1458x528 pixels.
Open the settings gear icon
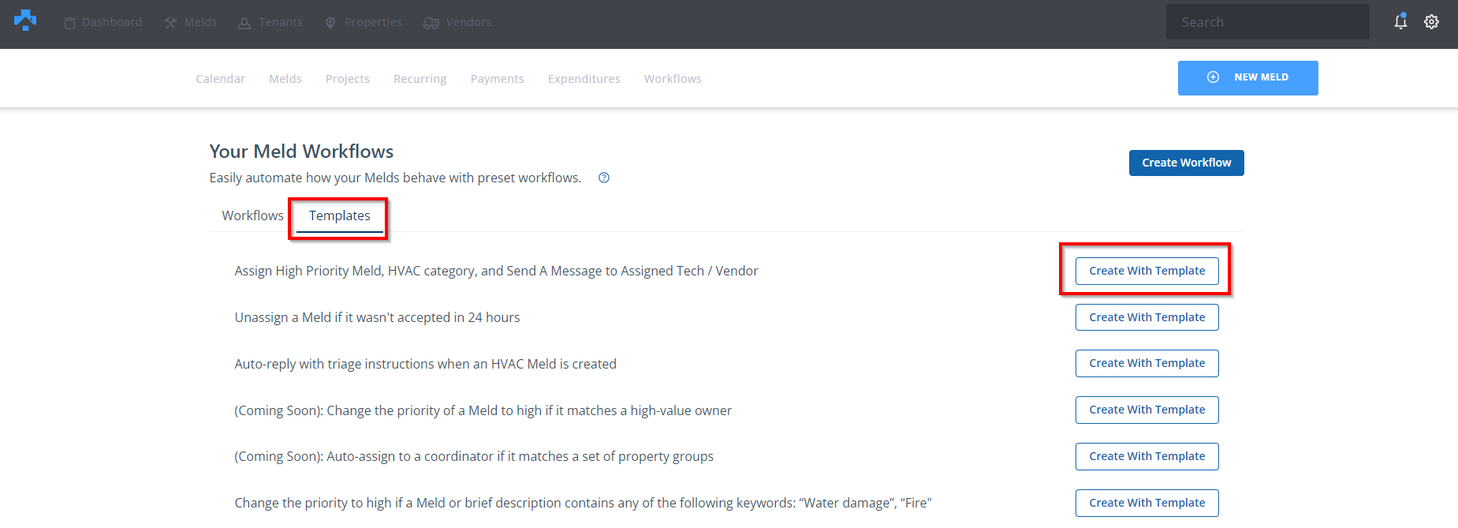tap(1431, 22)
